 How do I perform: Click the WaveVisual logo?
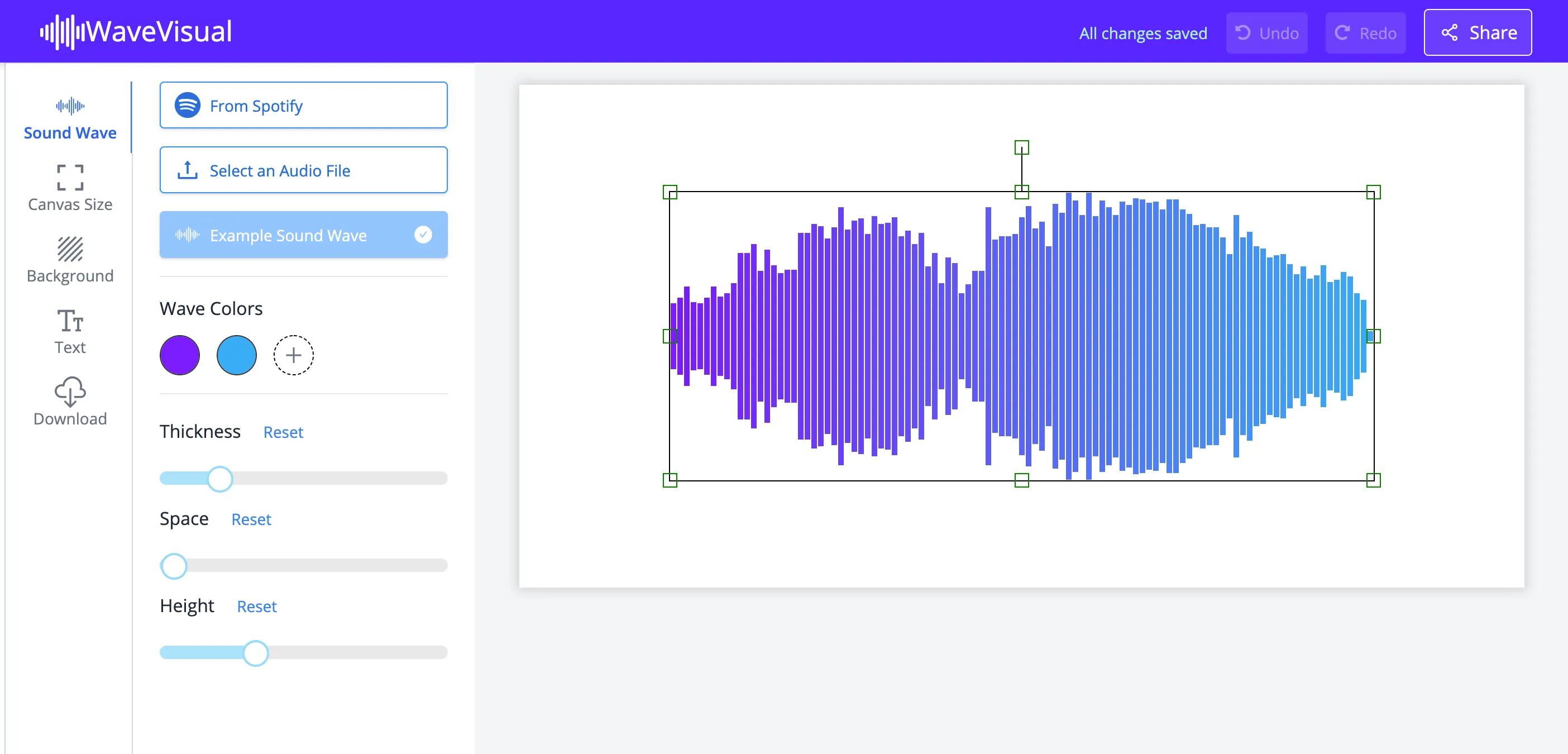pos(136,32)
